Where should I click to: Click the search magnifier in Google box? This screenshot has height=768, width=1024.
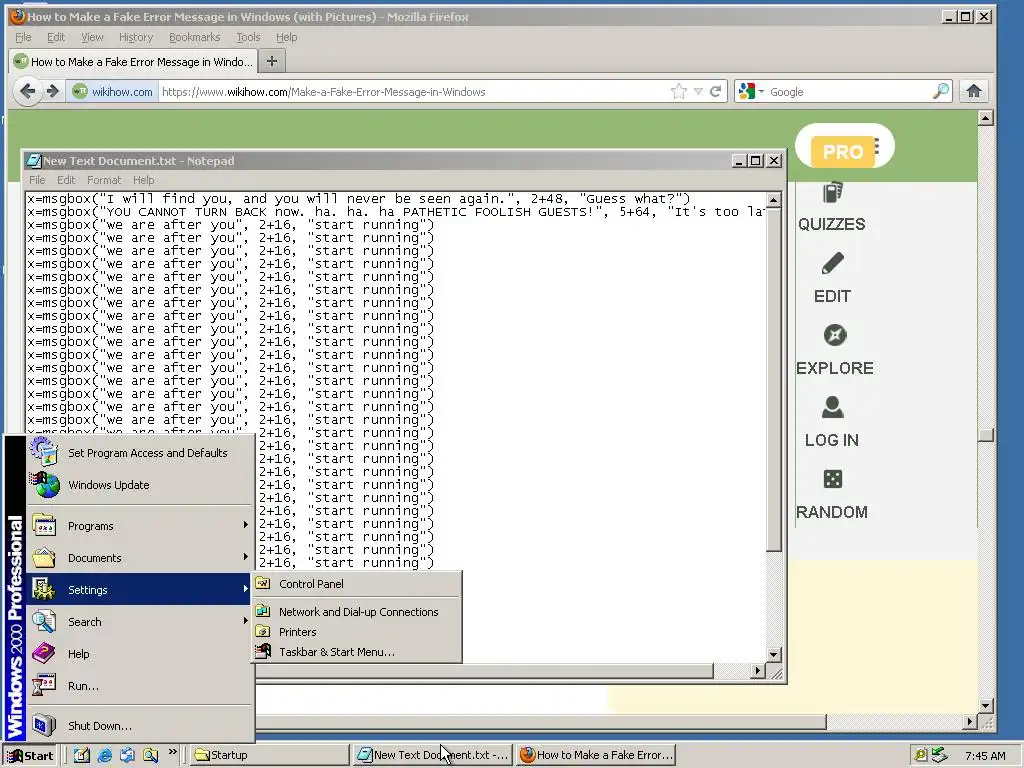point(940,91)
